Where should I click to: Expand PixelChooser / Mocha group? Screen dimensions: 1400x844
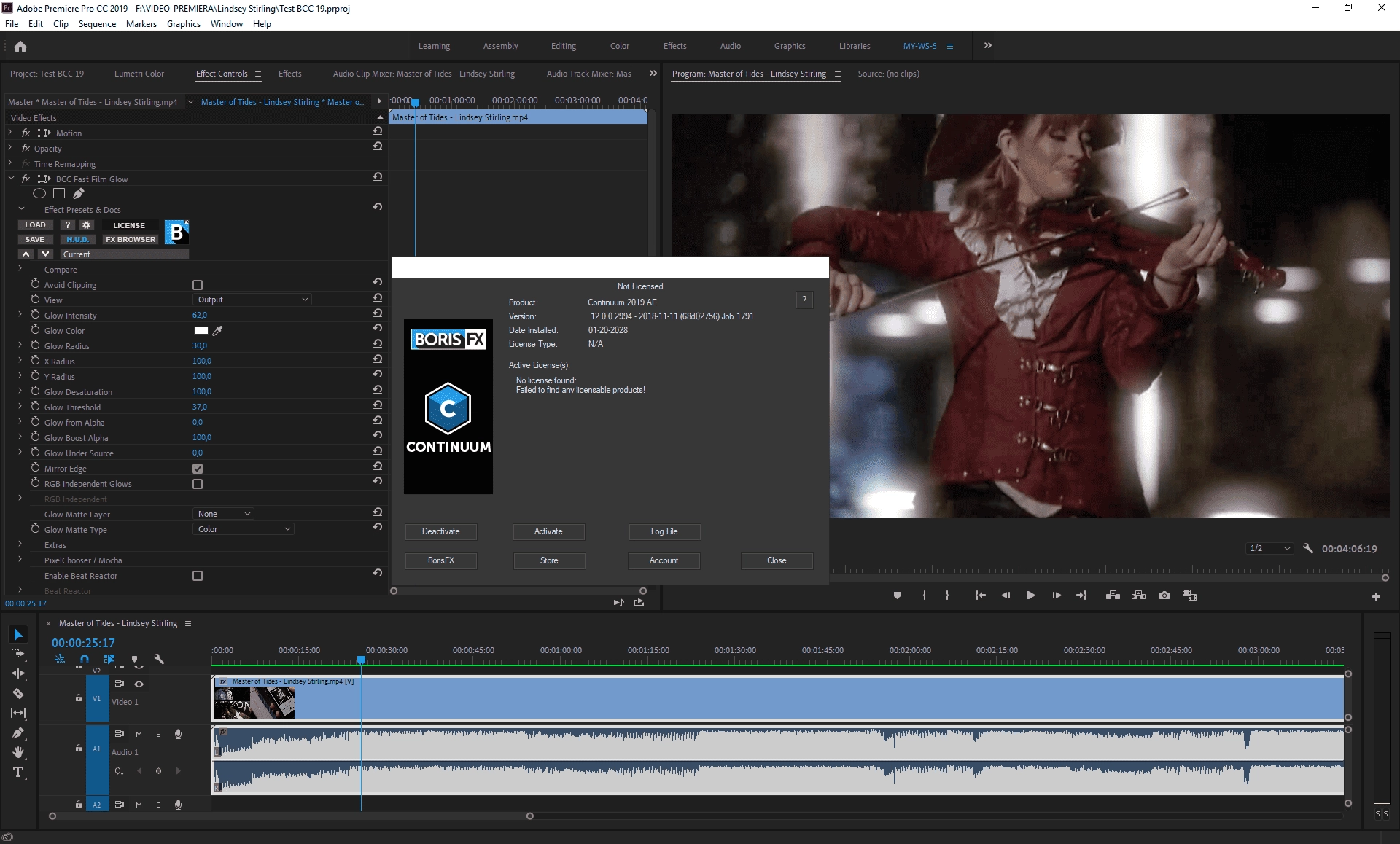tap(20, 560)
